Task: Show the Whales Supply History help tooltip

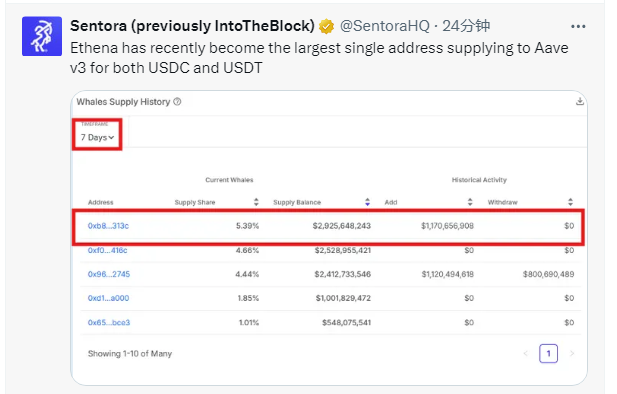Action: (177, 102)
